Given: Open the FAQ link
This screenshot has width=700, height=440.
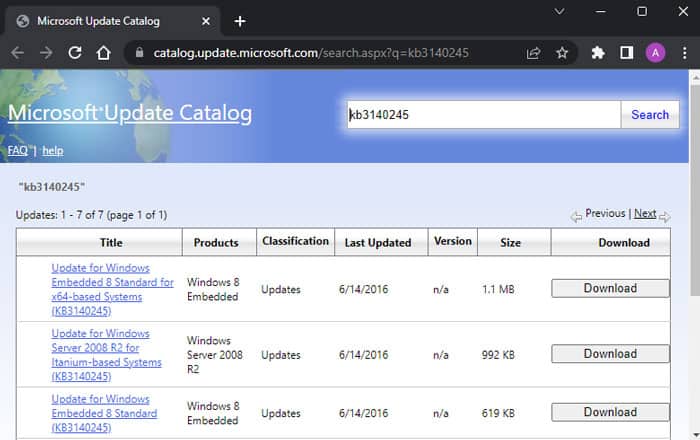Looking at the screenshot, I should coord(18,150).
